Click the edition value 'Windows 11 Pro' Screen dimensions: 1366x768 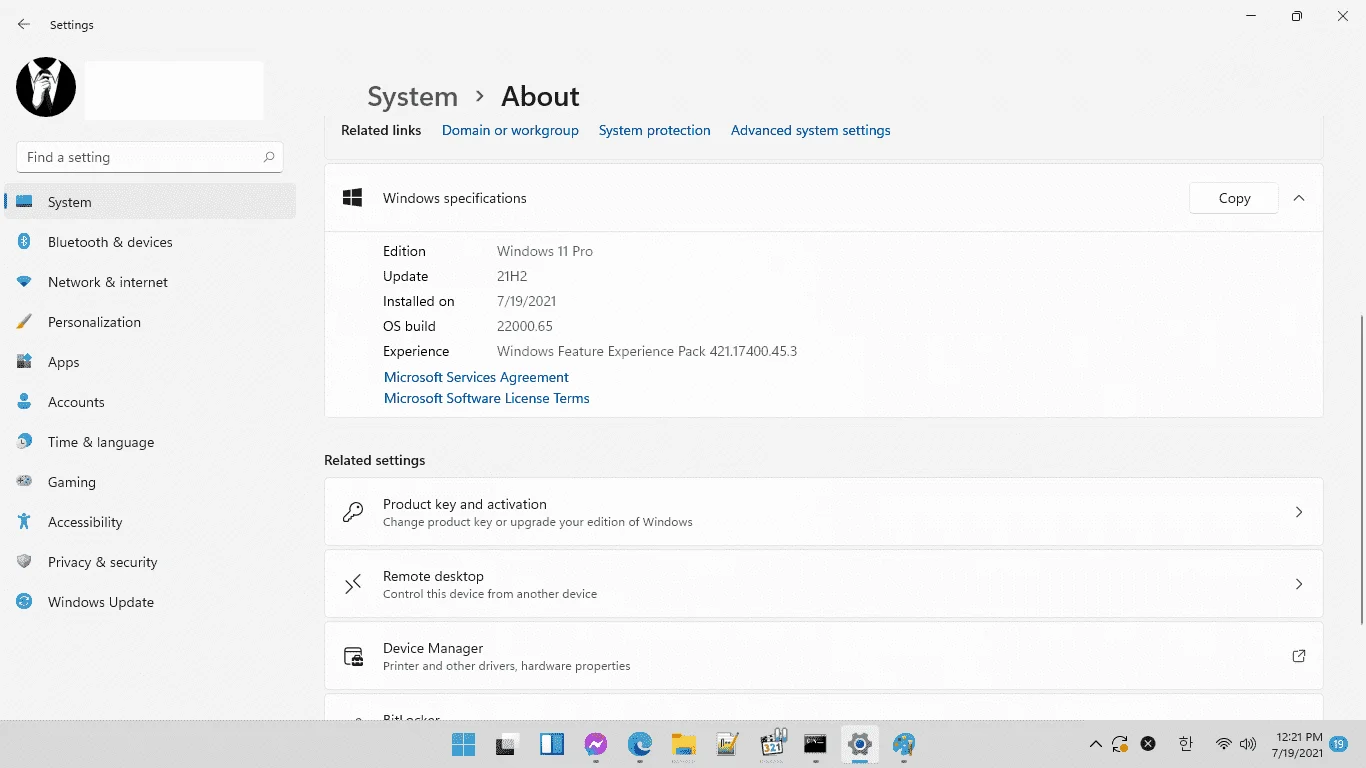click(545, 251)
